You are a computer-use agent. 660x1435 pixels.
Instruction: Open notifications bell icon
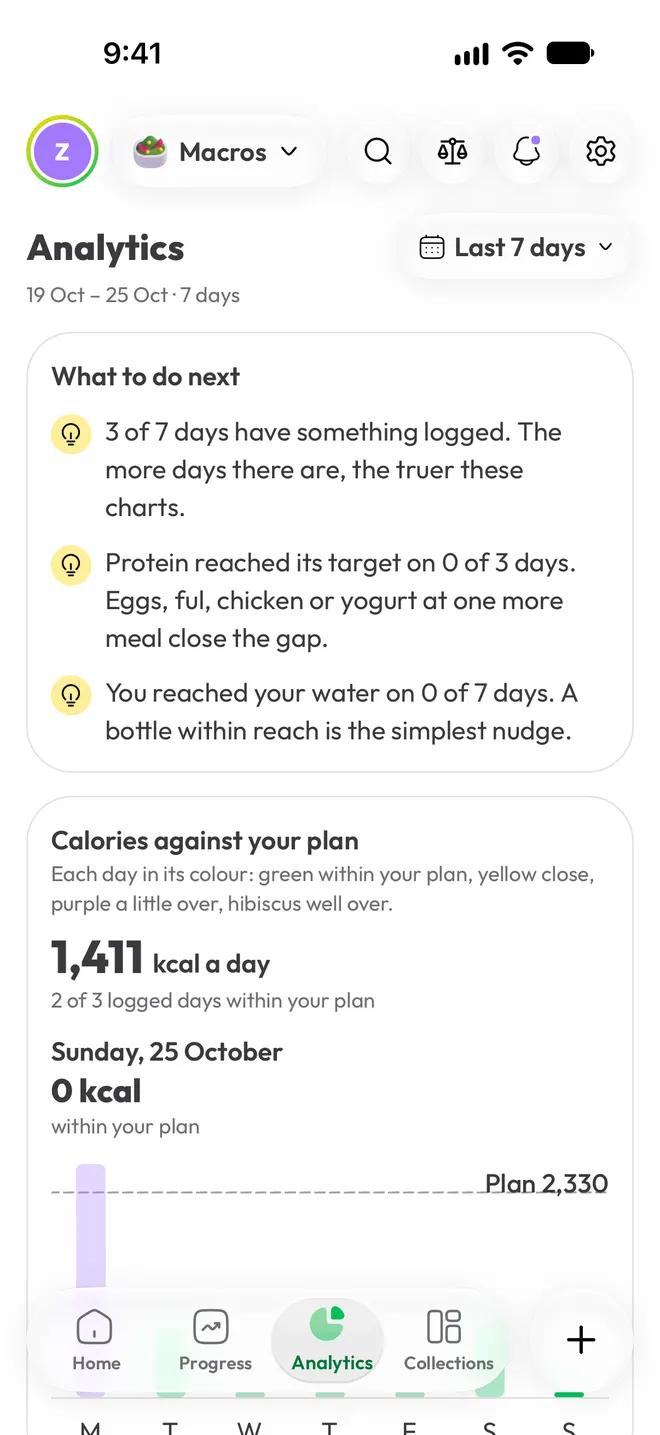pyautogui.click(x=526, y=152)
